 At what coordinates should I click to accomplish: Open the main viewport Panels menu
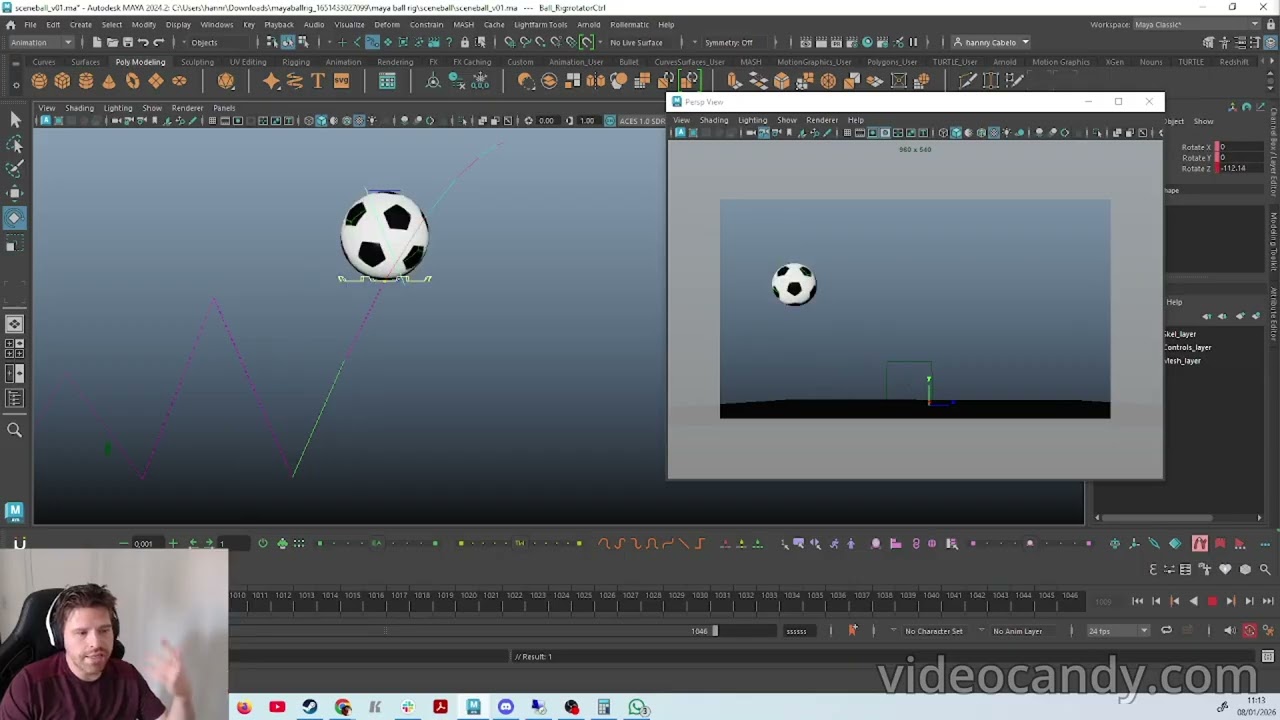pos(224,108)
